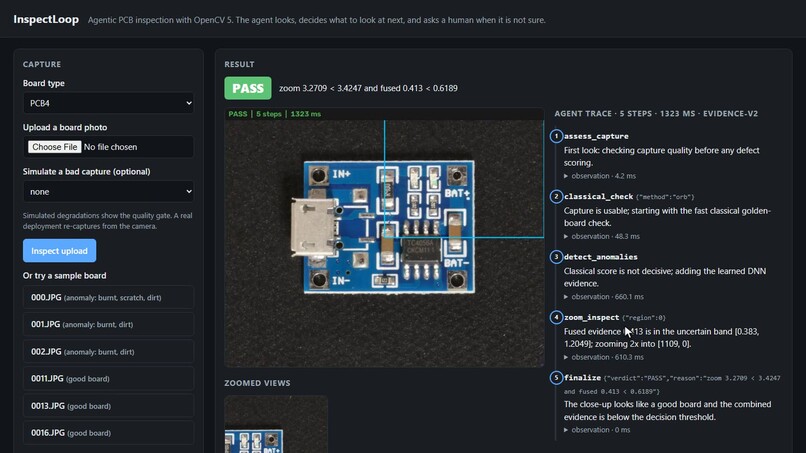Click the 'RESULT' panel heading
Viewport: 806px width, 453px height.
240,64
